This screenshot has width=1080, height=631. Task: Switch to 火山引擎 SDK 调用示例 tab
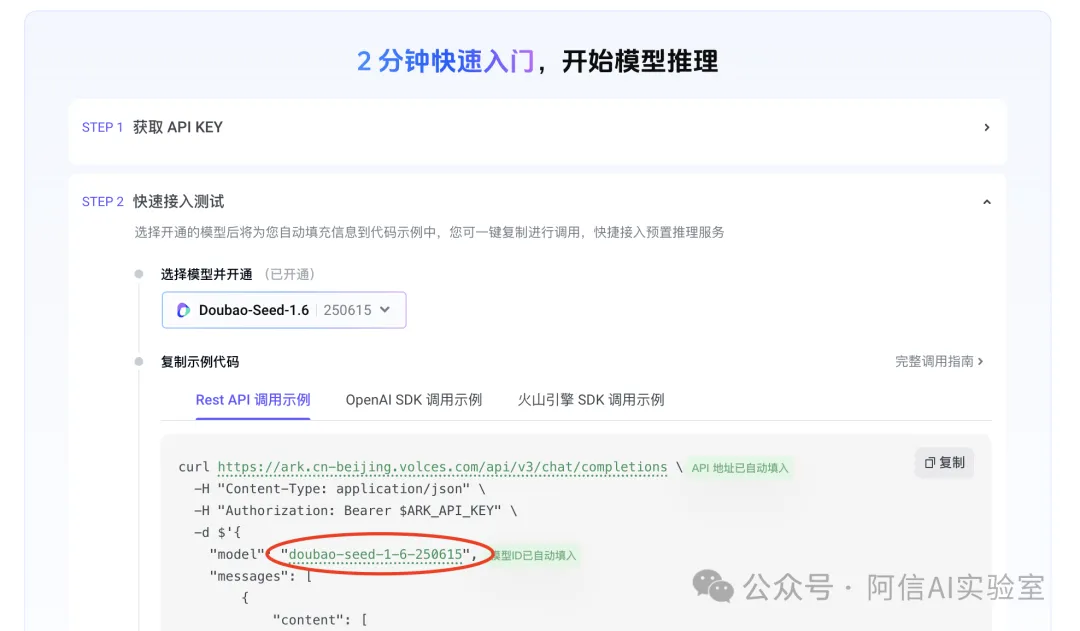[590, 400]
